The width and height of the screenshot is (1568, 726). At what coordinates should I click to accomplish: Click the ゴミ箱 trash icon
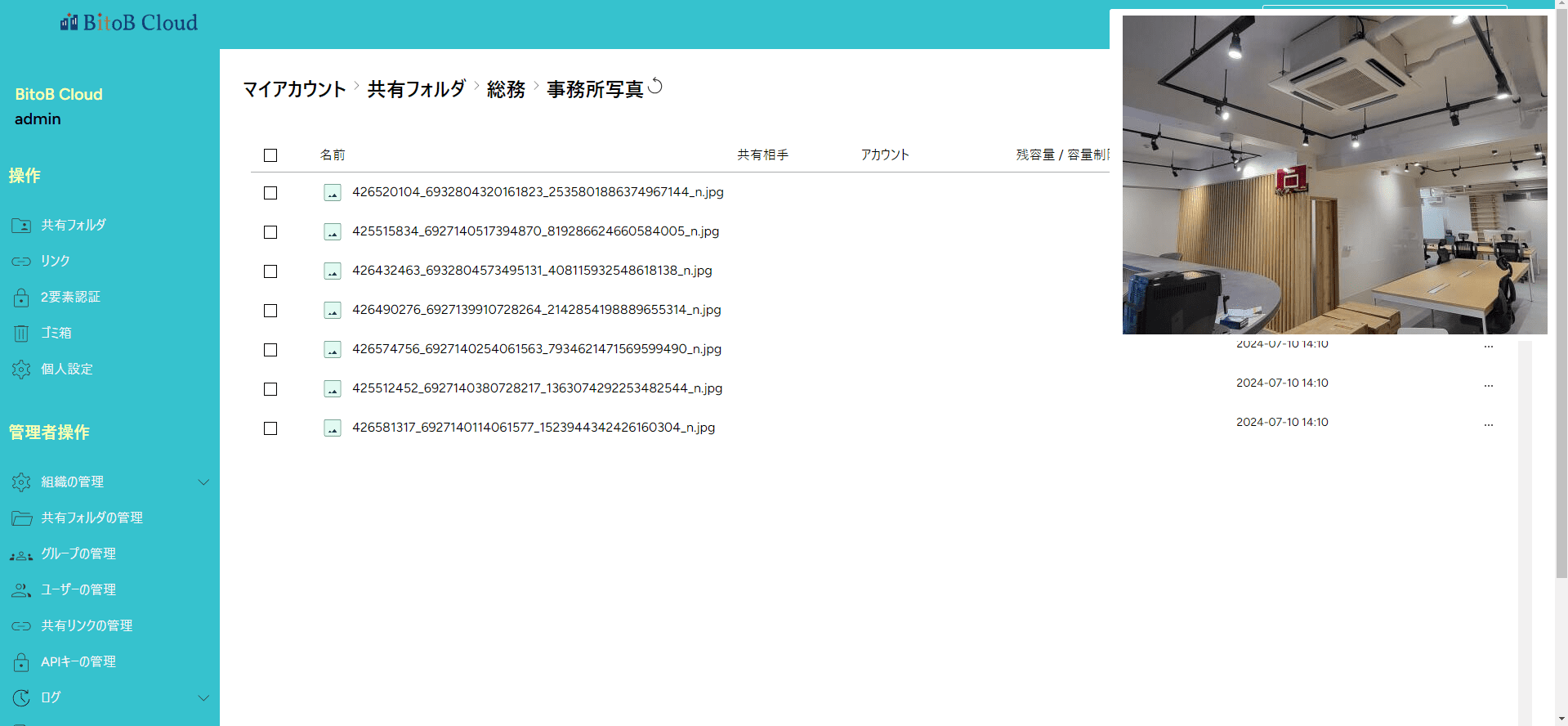(x=21, y=333)
